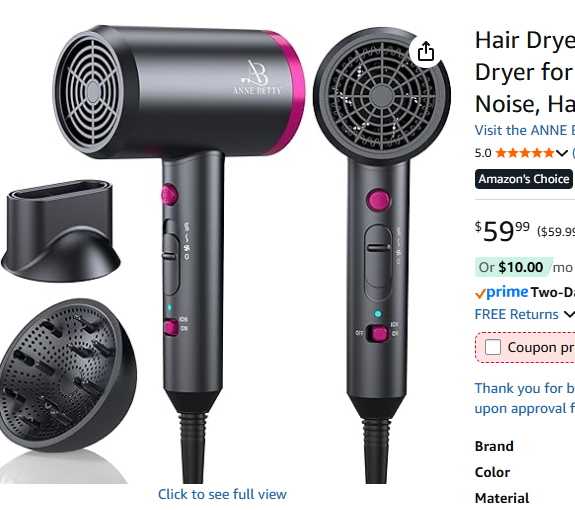Click the FREE Returns link
This screenshot has height=510, width=575.
coord(516,314)
